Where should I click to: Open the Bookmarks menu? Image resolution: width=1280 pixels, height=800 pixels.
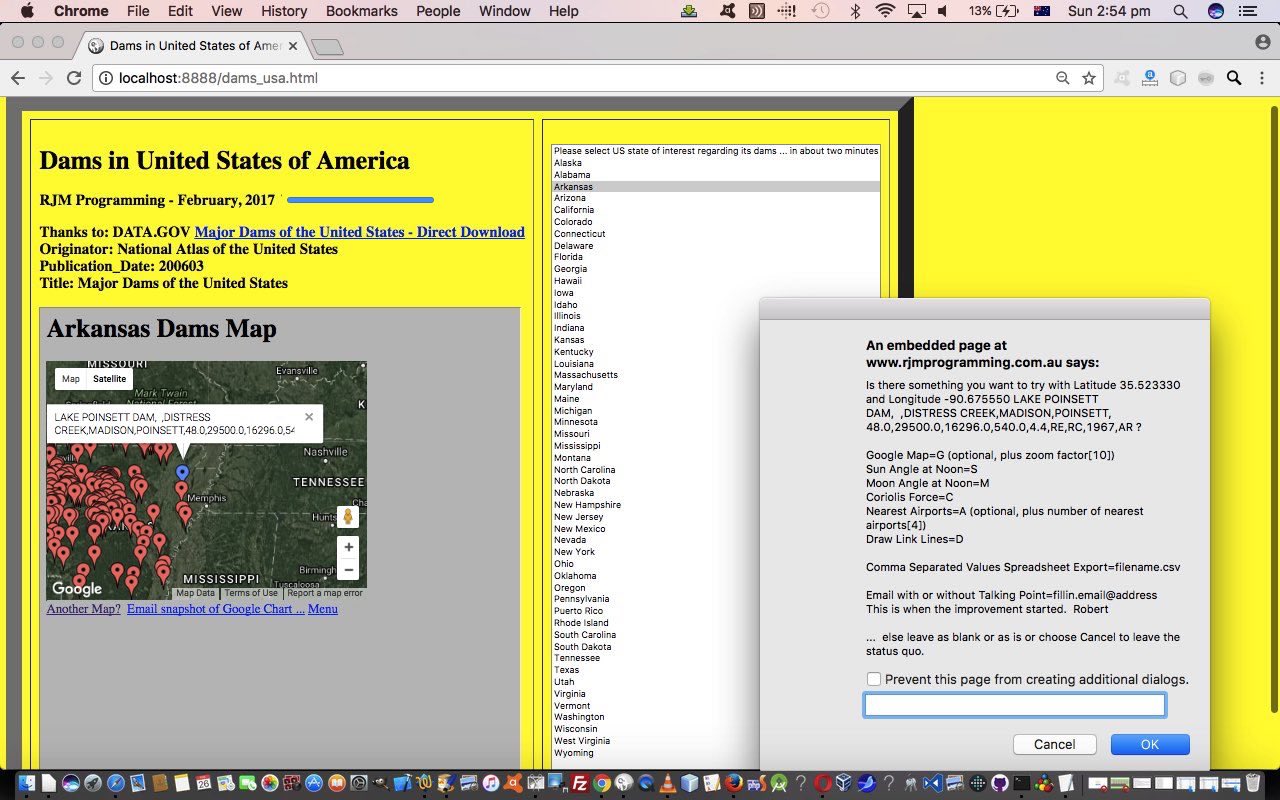pos(362,11)
